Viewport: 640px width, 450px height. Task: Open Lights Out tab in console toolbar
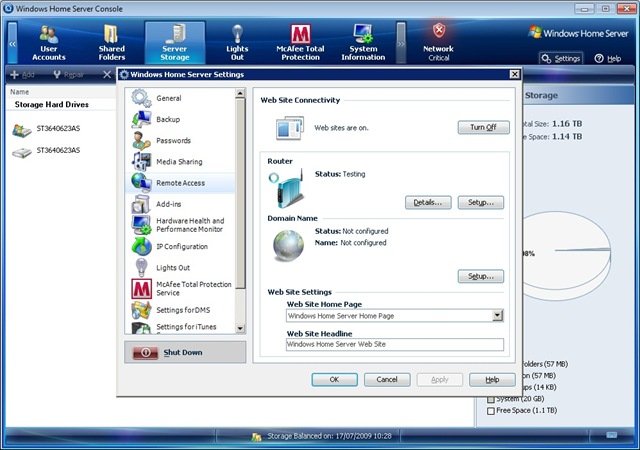(x=237, y=42)
